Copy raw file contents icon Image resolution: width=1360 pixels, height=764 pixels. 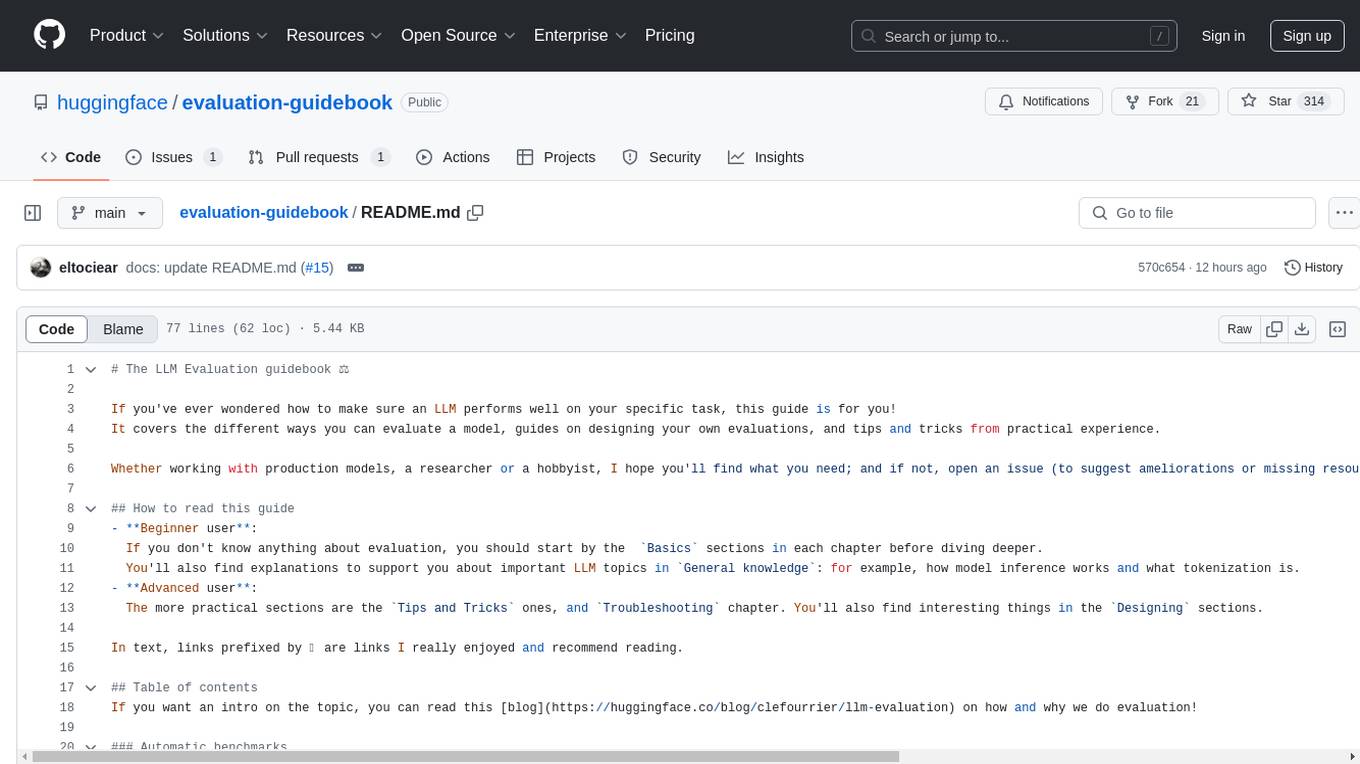tap(1274, 329)
